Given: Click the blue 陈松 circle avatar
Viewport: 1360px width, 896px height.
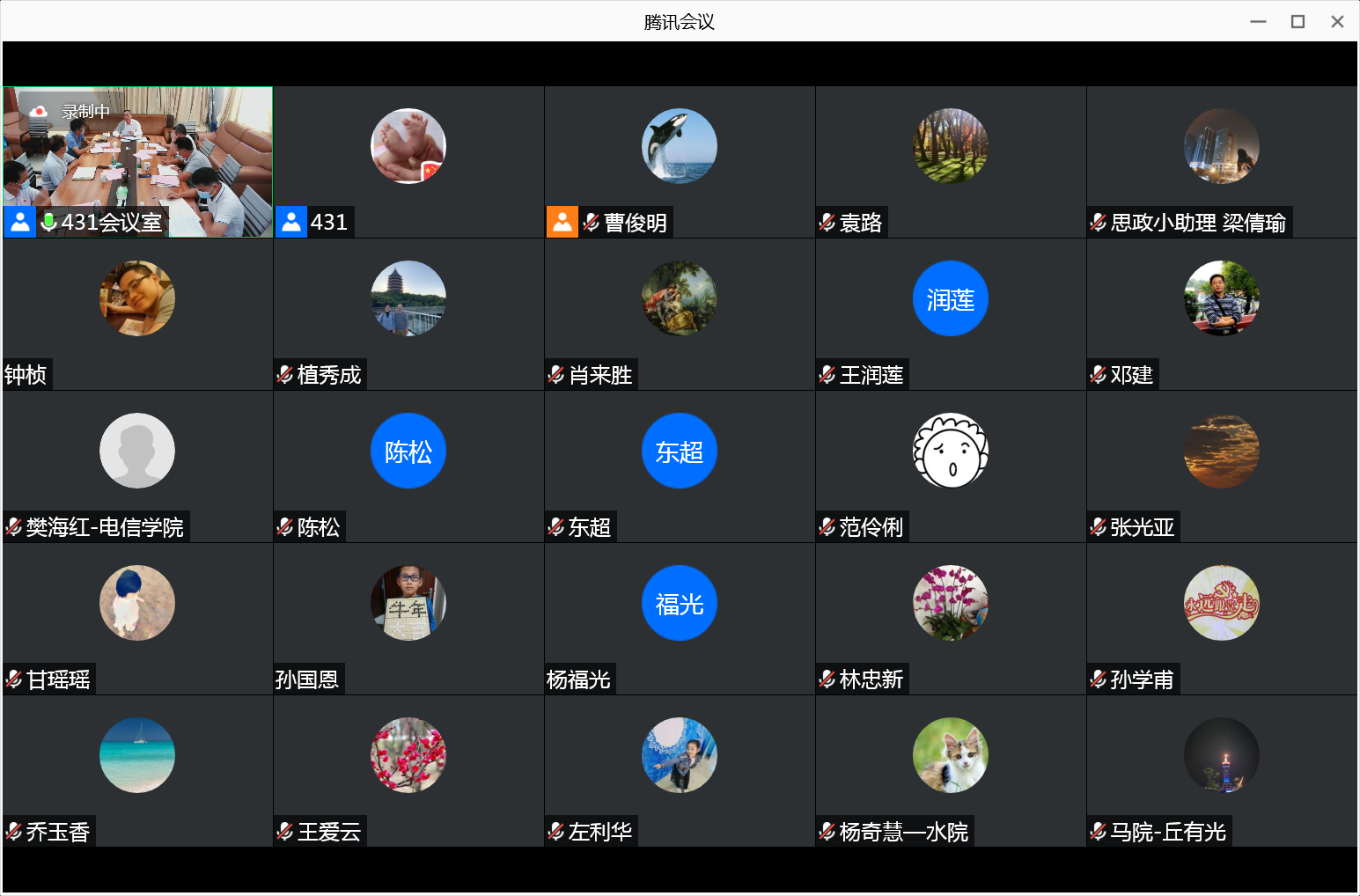Looking at the screenshot, I should [408, 451].
